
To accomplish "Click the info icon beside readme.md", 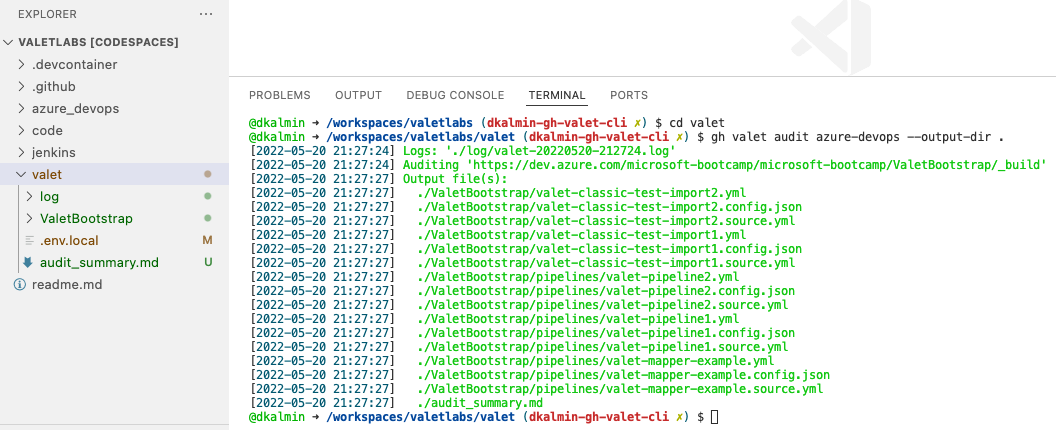I will pos(20,284).
